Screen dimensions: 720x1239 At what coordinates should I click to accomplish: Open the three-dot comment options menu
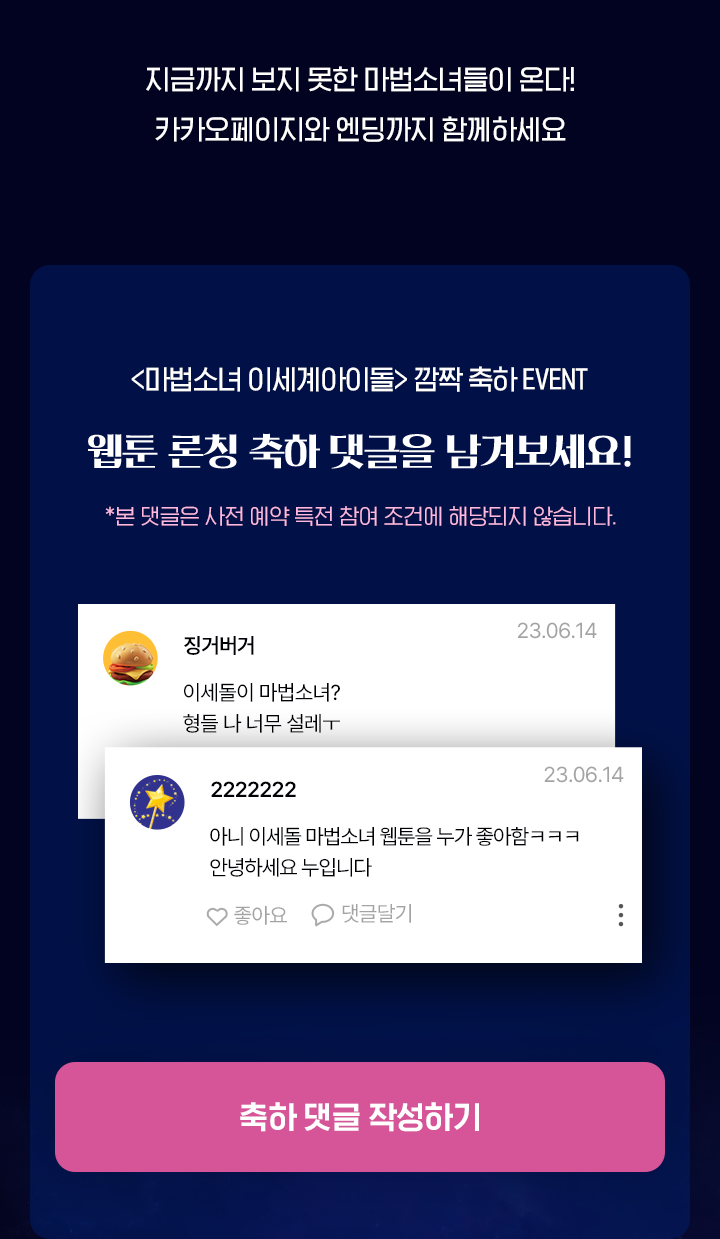click(x=621, y=915)
